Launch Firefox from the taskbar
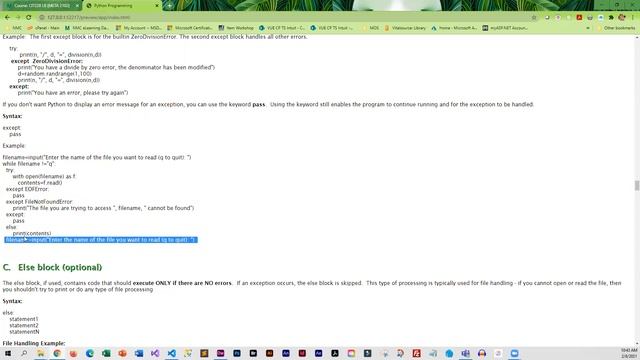Image resolution: width=640 pixels, height=360 pixels. 73,353
